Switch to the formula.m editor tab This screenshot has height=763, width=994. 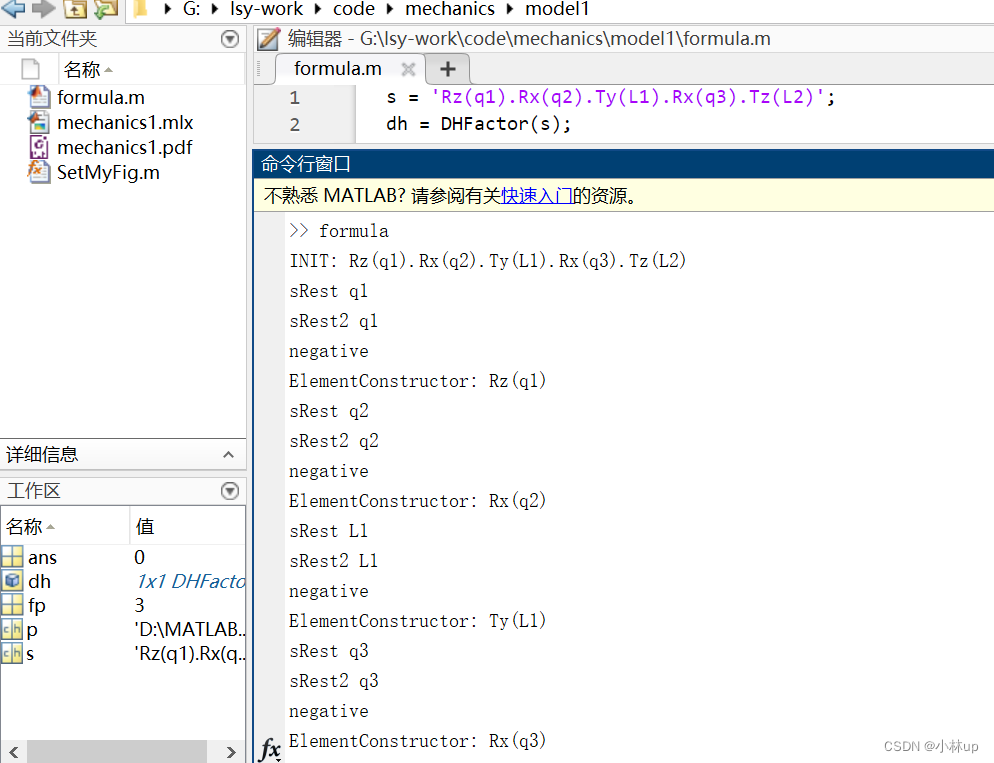338,68
